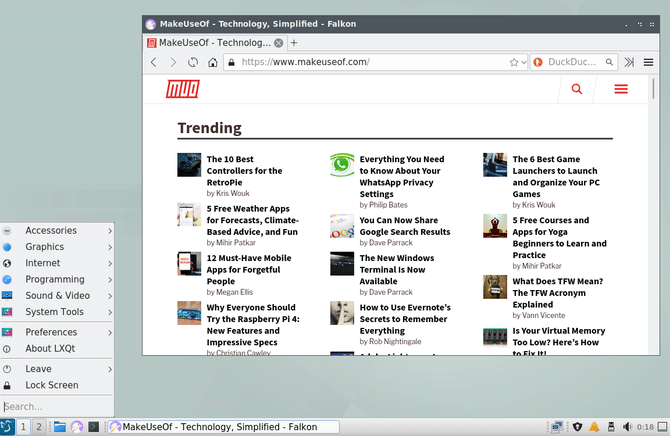Click the application menu Search field
Viewport: 670px width, 436px height.
[56, 407]
